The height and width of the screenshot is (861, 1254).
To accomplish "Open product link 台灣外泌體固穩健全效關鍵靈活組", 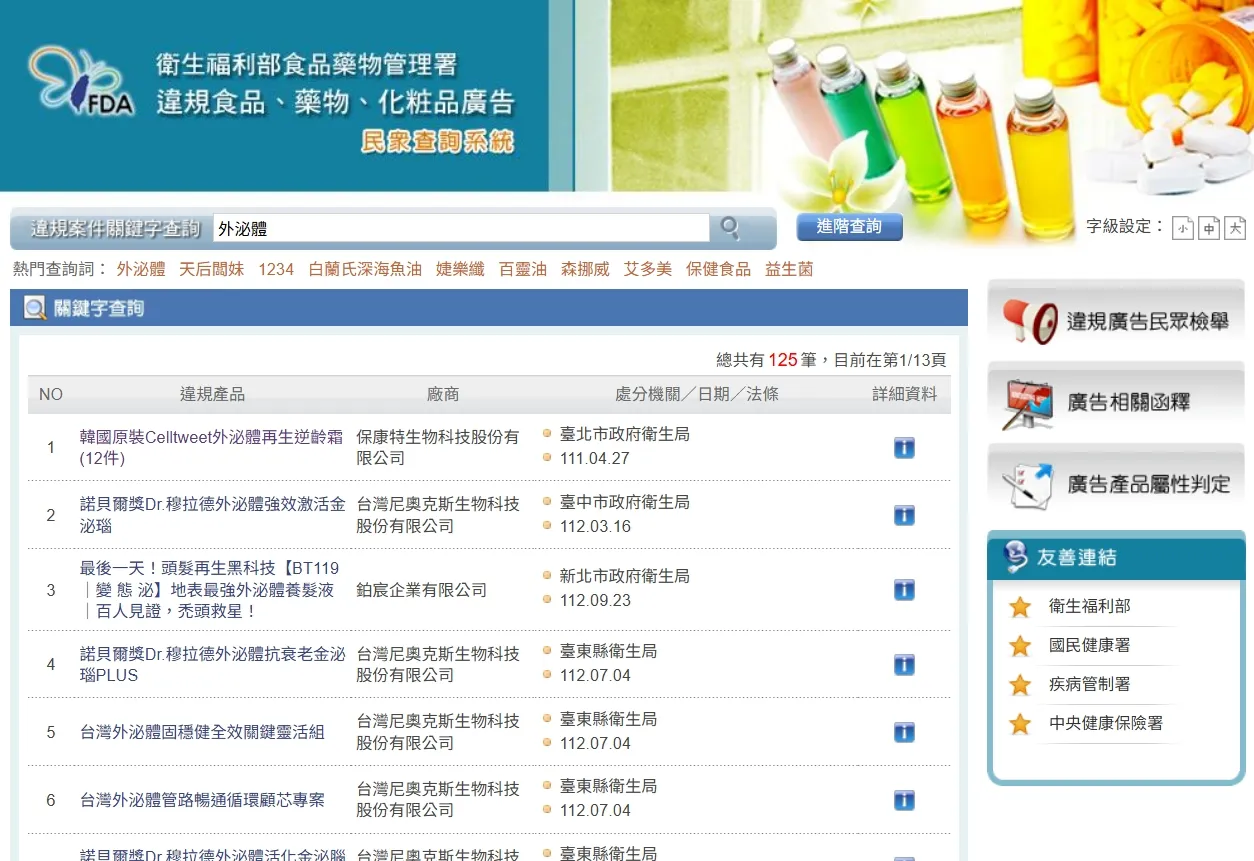I will [202, 732].
